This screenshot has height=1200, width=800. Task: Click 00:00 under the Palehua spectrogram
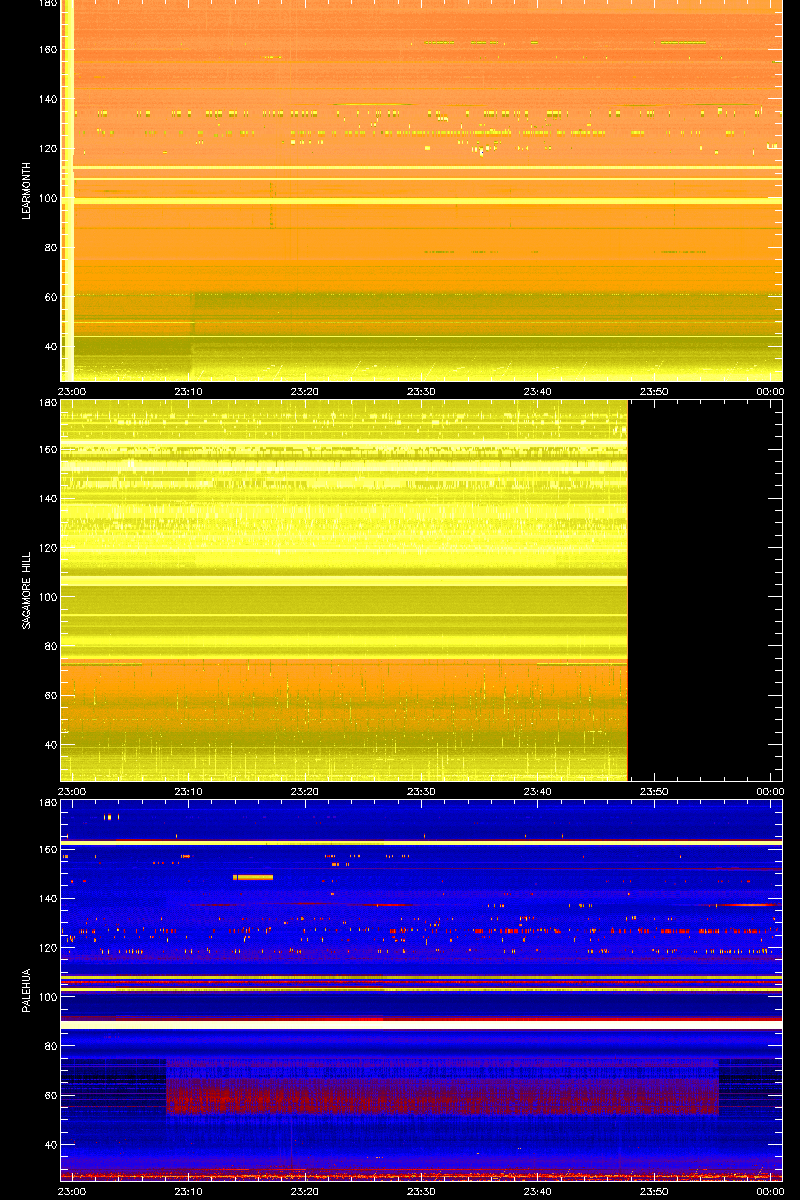pyautogui.click(x=770, y=1191)
